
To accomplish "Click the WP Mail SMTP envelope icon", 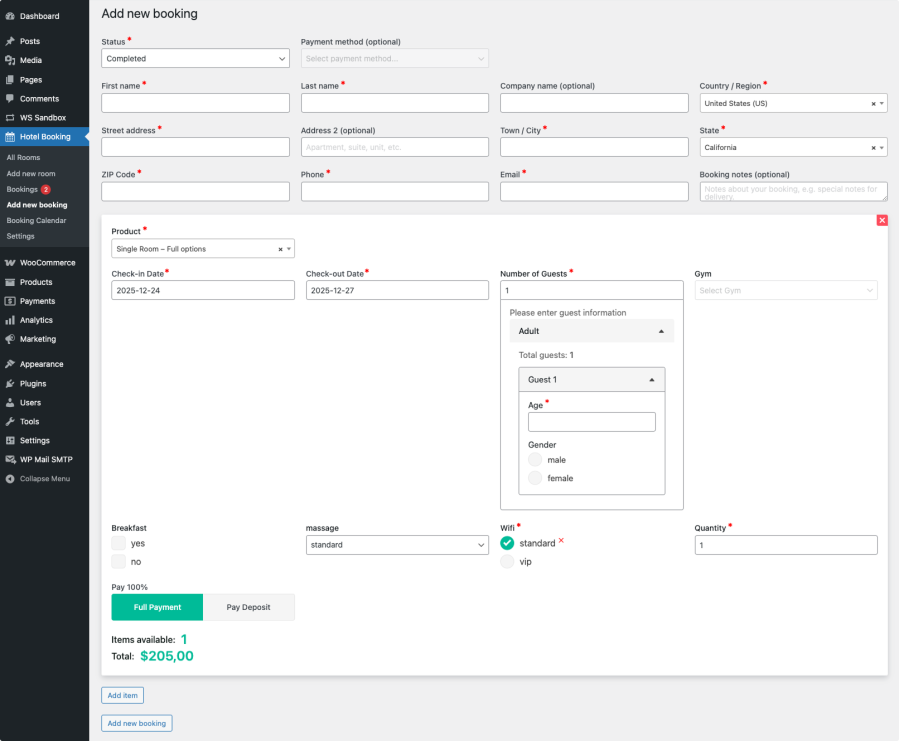I will pos(10,459).
